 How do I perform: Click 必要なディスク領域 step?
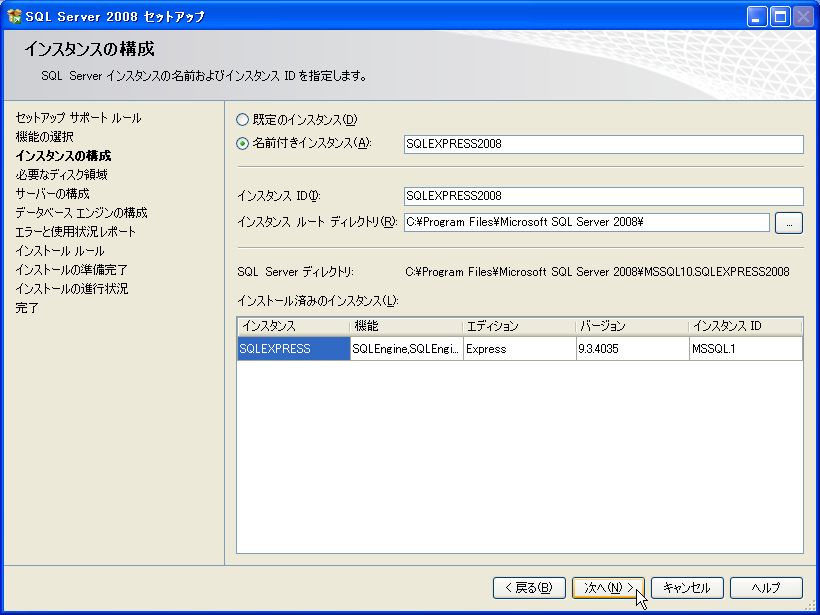tap(62, 175)
